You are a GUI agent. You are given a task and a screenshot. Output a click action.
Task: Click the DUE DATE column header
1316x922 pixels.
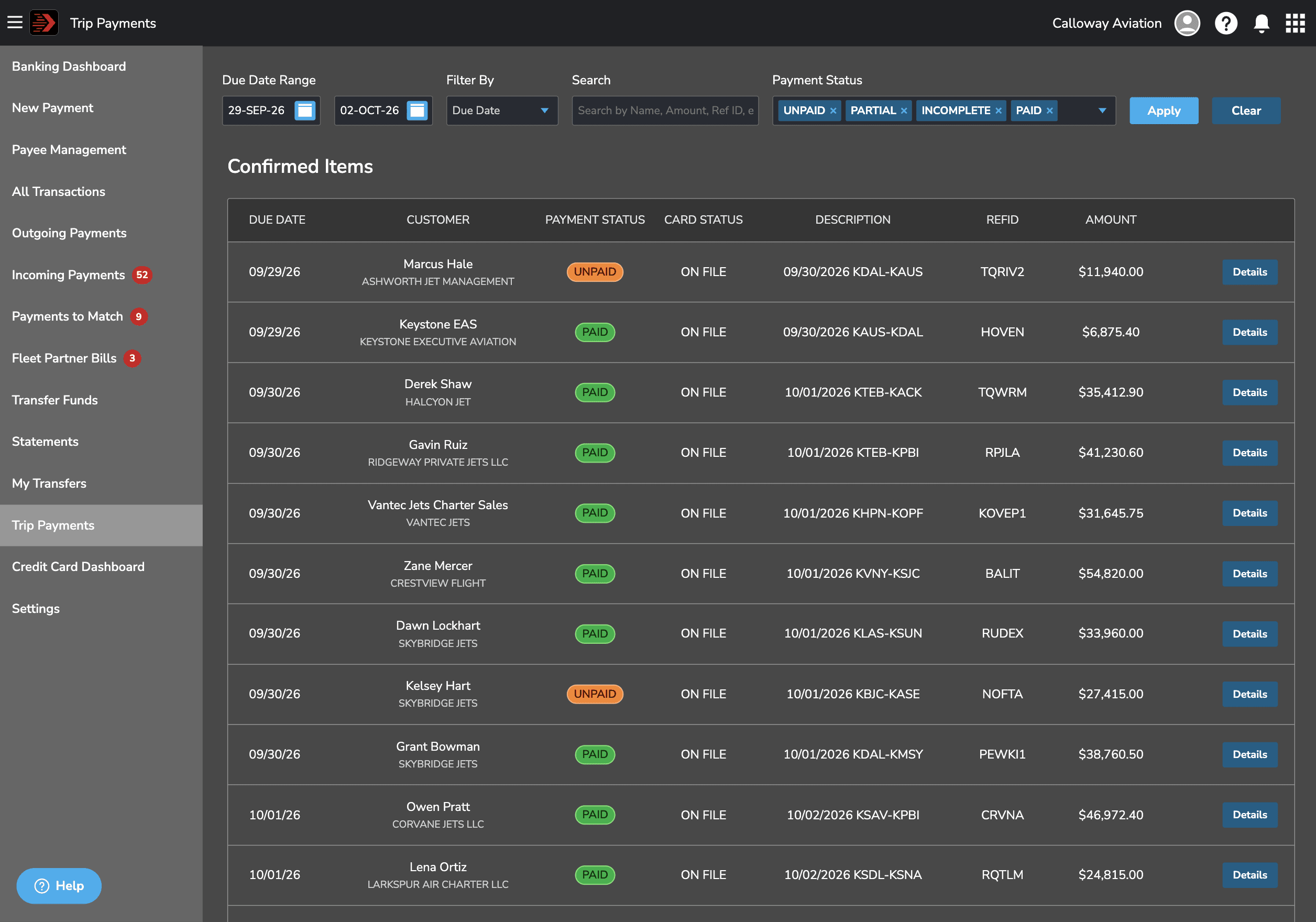tap(277, 219)
